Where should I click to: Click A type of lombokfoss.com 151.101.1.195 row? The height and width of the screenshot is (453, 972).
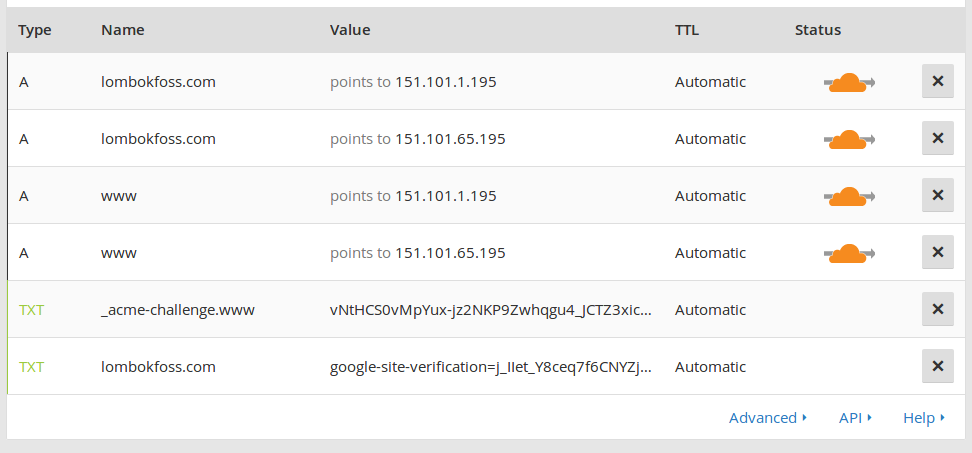24,82
